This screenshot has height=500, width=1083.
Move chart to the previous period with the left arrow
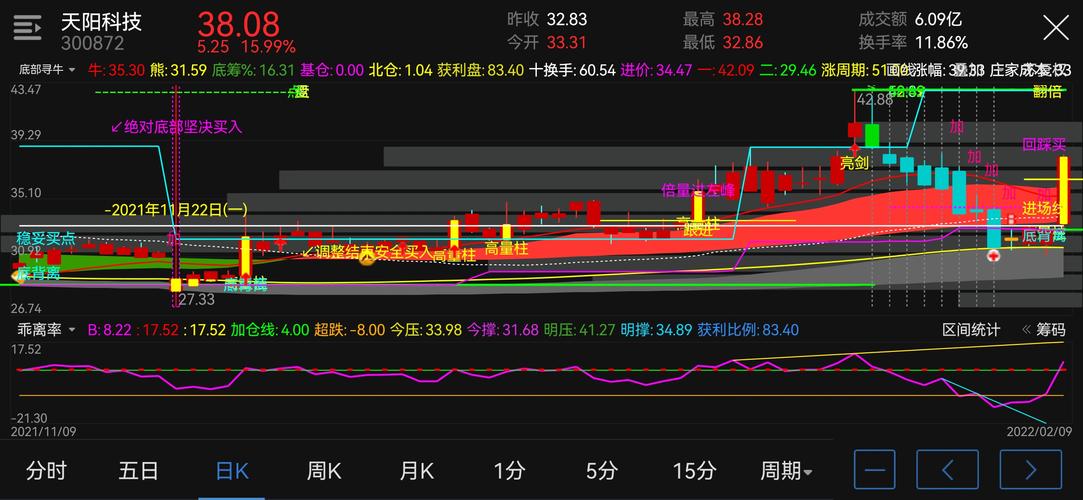947,470
